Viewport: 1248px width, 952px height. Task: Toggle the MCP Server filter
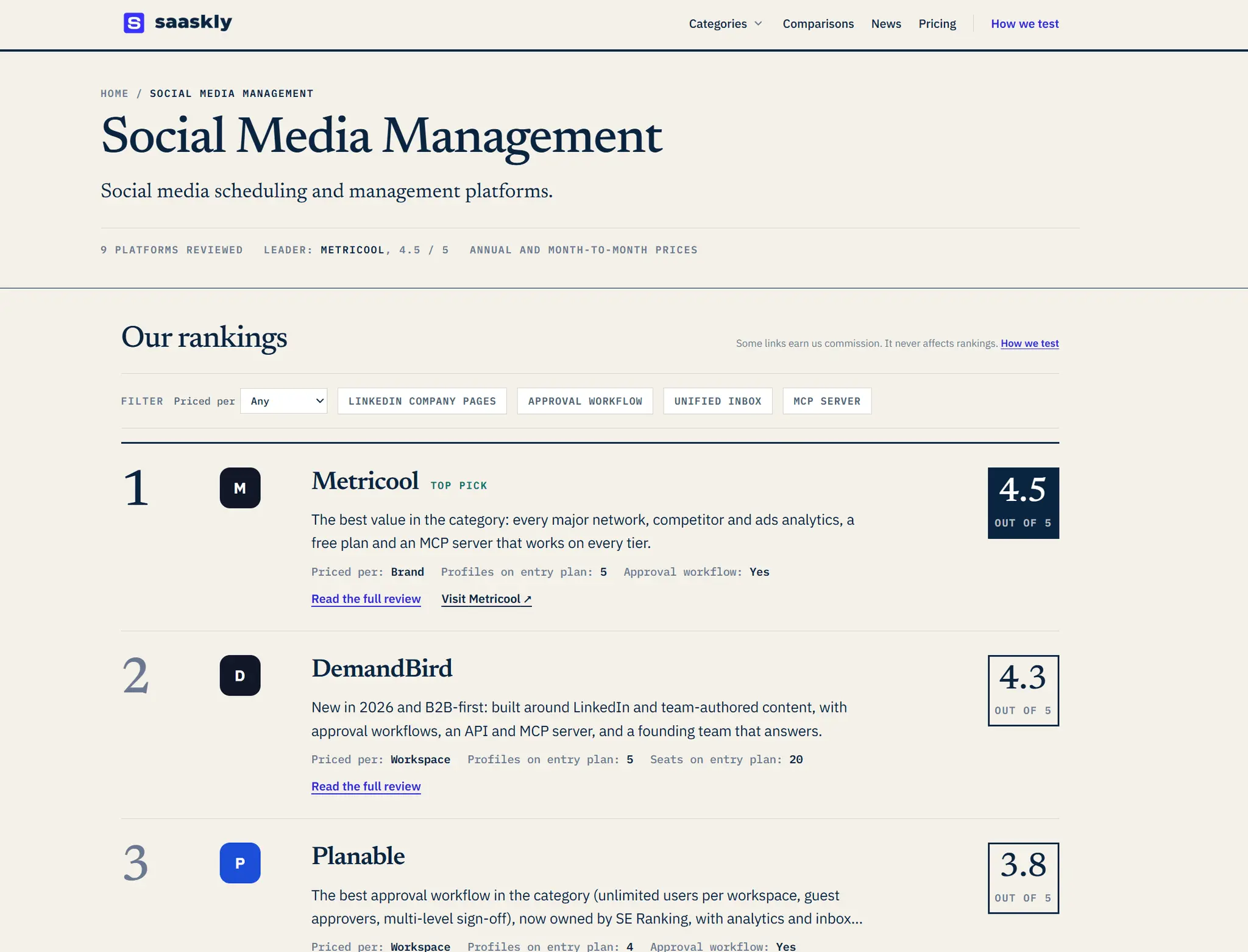(827, 401)
